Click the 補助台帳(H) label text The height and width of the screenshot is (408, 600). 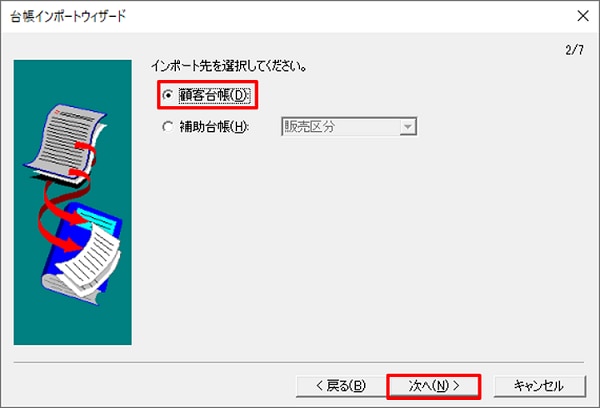(214, 127)
